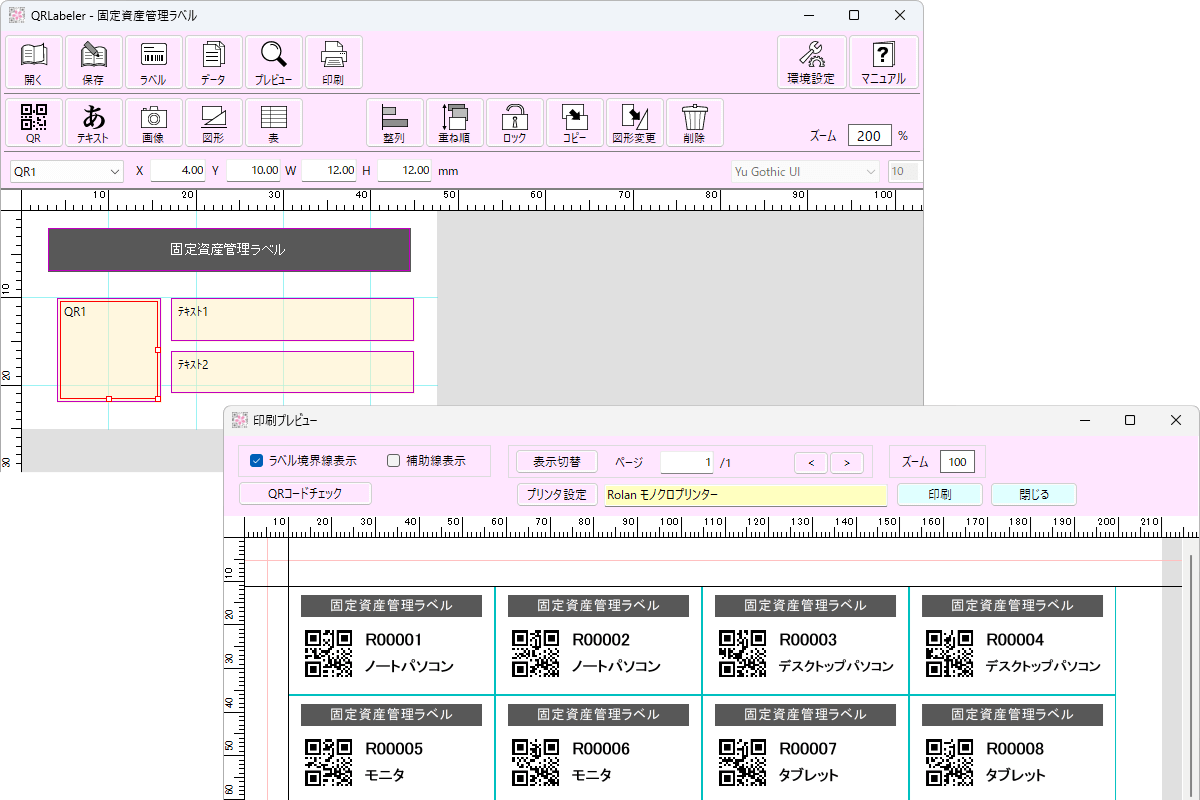The width and height of the screenshot is (1200, 800).
Task: Click the 表示切替 button
Action: pyautogui.click(x=557, y=461)
